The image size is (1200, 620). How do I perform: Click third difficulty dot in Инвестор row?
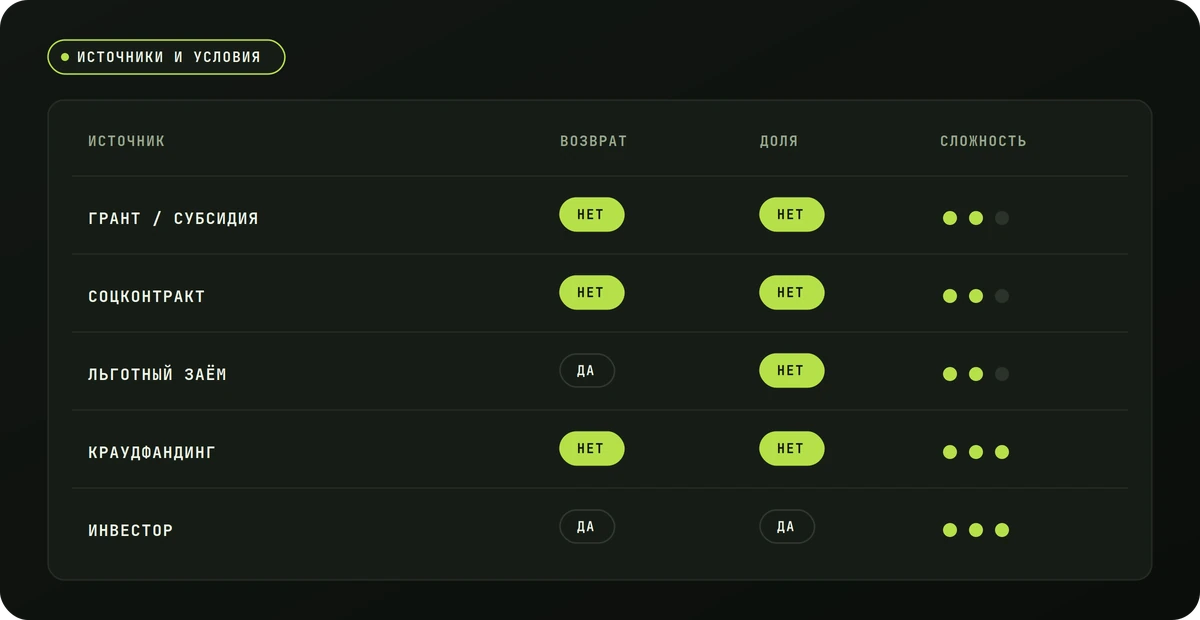tap(1002, 530)
